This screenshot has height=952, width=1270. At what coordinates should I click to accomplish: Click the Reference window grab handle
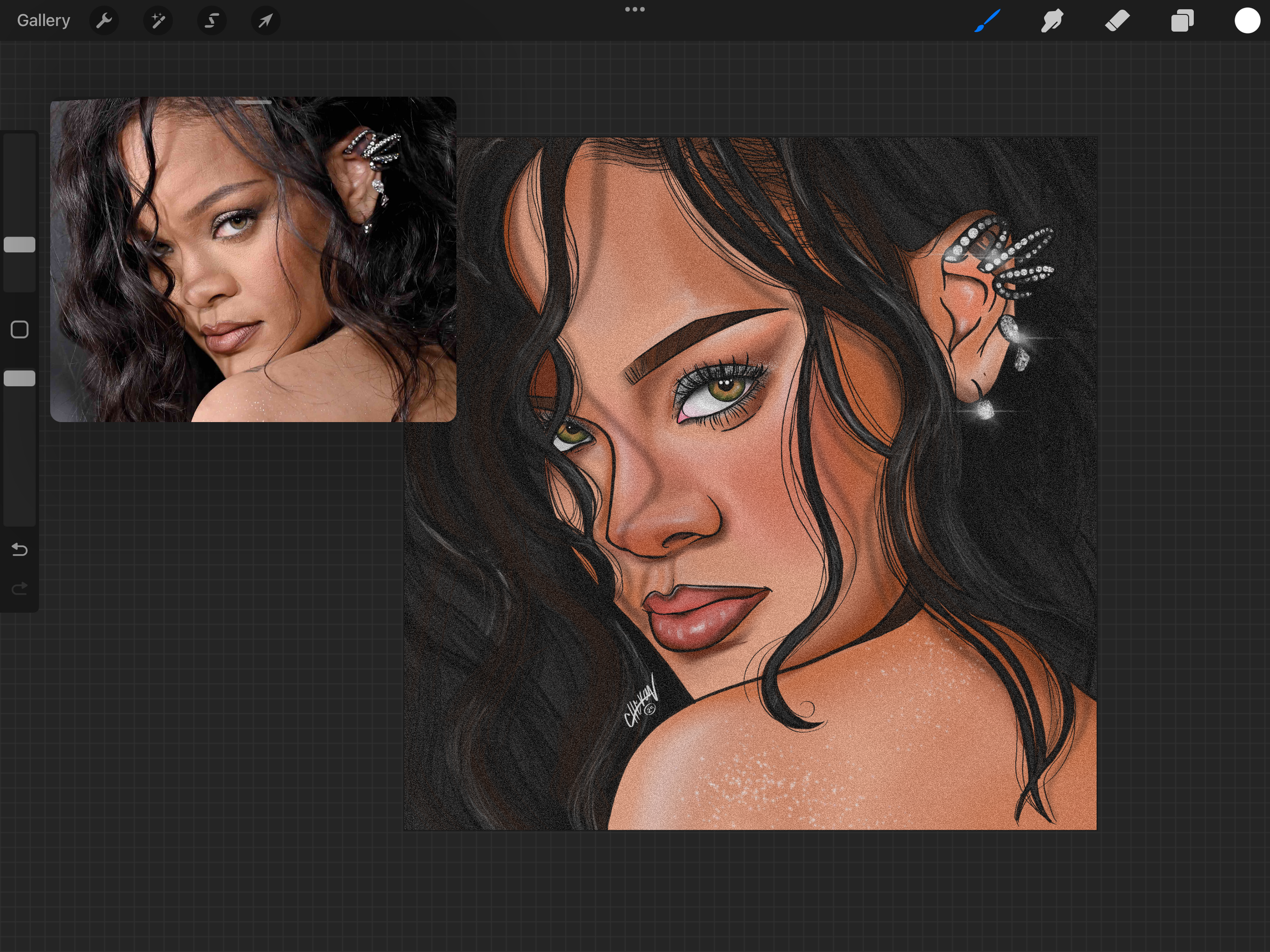pyautogui.click(x=253, y=102)
